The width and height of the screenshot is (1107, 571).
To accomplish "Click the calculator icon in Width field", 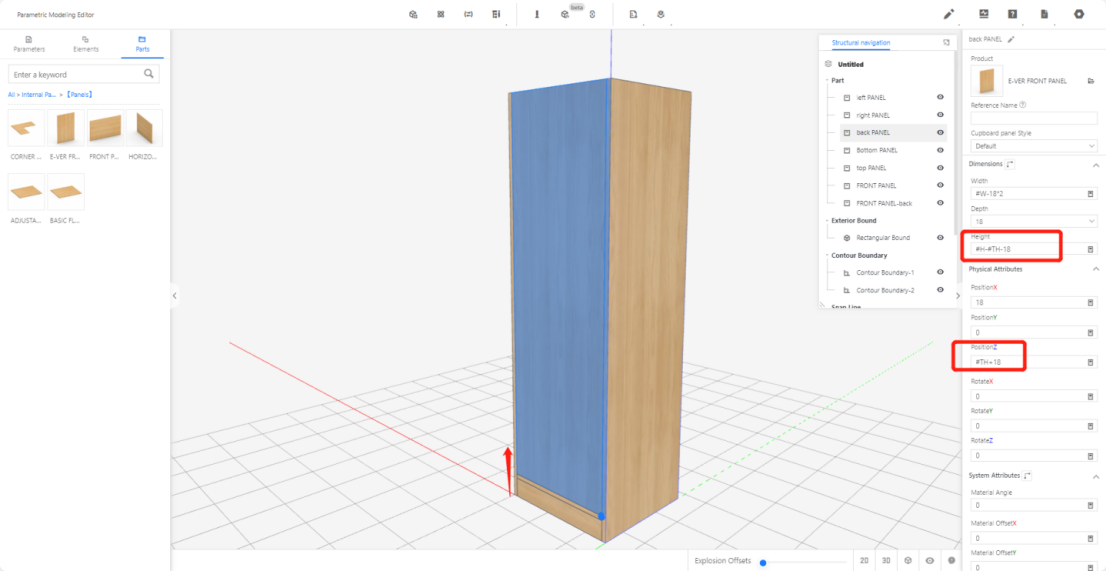I will [x=1090, y=193].
